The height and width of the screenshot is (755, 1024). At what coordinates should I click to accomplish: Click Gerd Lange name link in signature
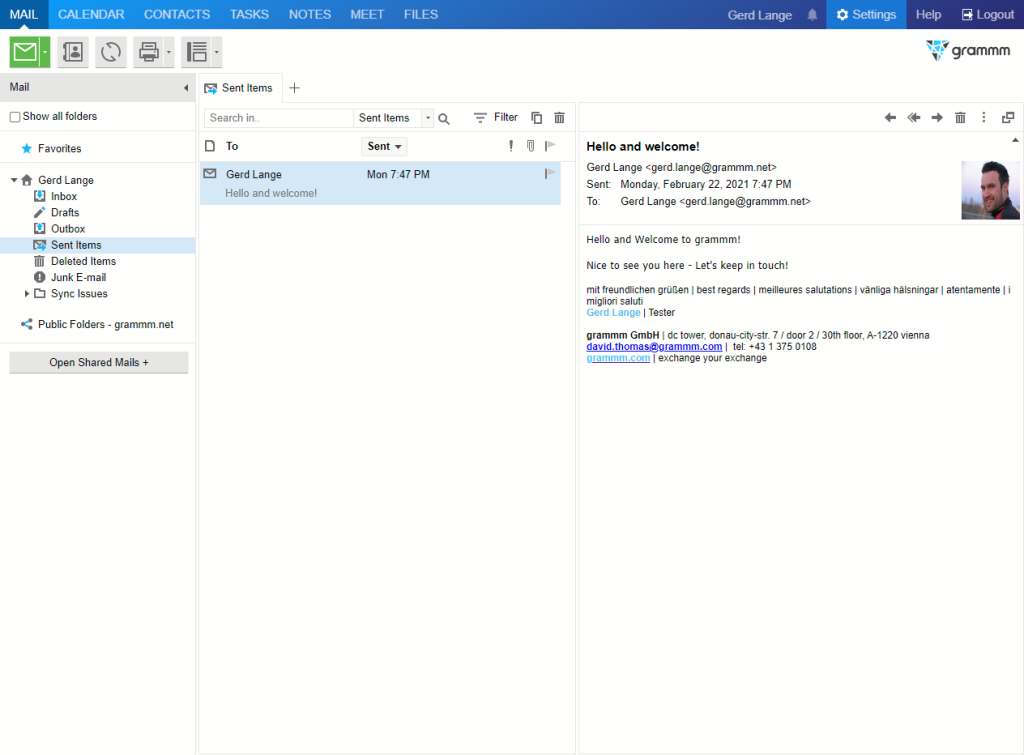click(x=613, y=313)
